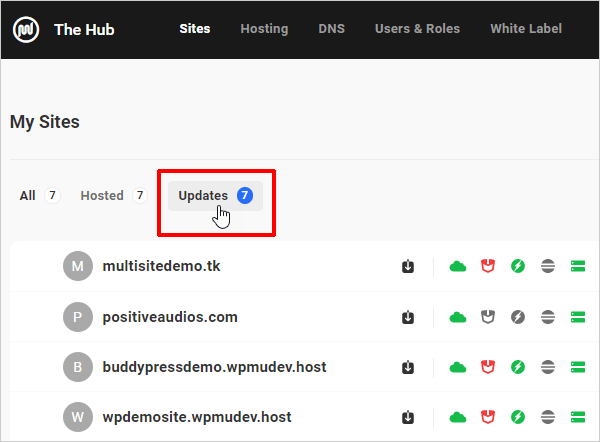Click green performance bolt for wpdemosite.wpmudev.host
The width and height of the screenshot is (600, 442).
pos(518,417)
